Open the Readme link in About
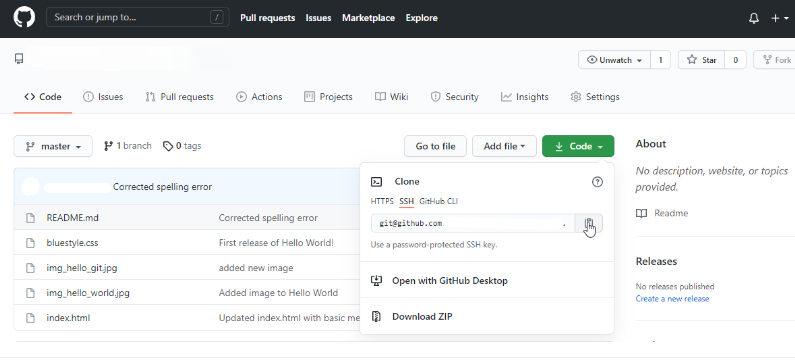 pyautogui.click(x=671, y=213)
